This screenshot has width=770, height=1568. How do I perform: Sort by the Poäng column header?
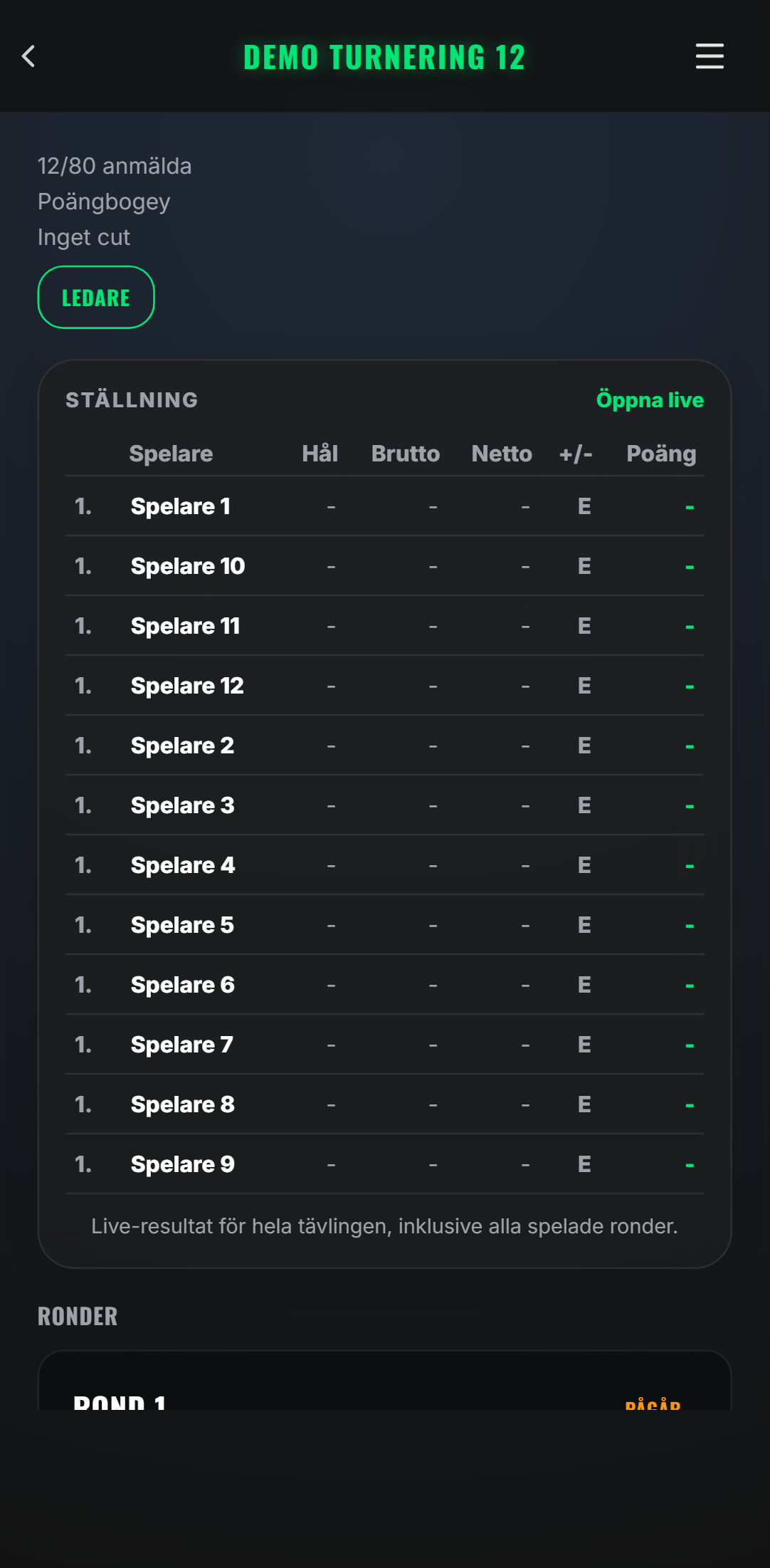pos(661,454)
